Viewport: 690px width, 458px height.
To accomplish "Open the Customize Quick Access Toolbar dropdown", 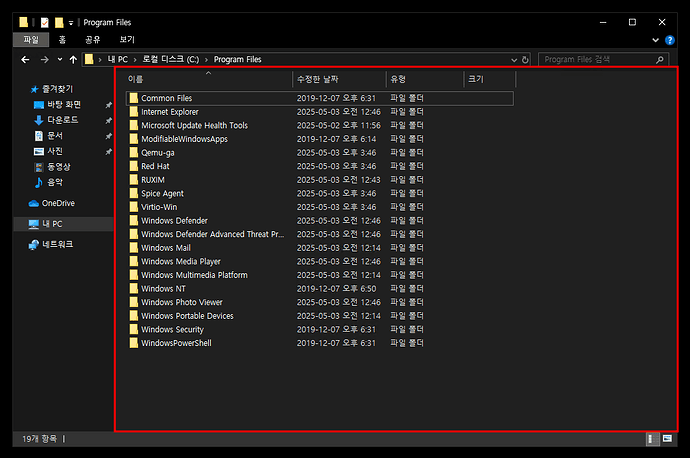I will 71,23.
